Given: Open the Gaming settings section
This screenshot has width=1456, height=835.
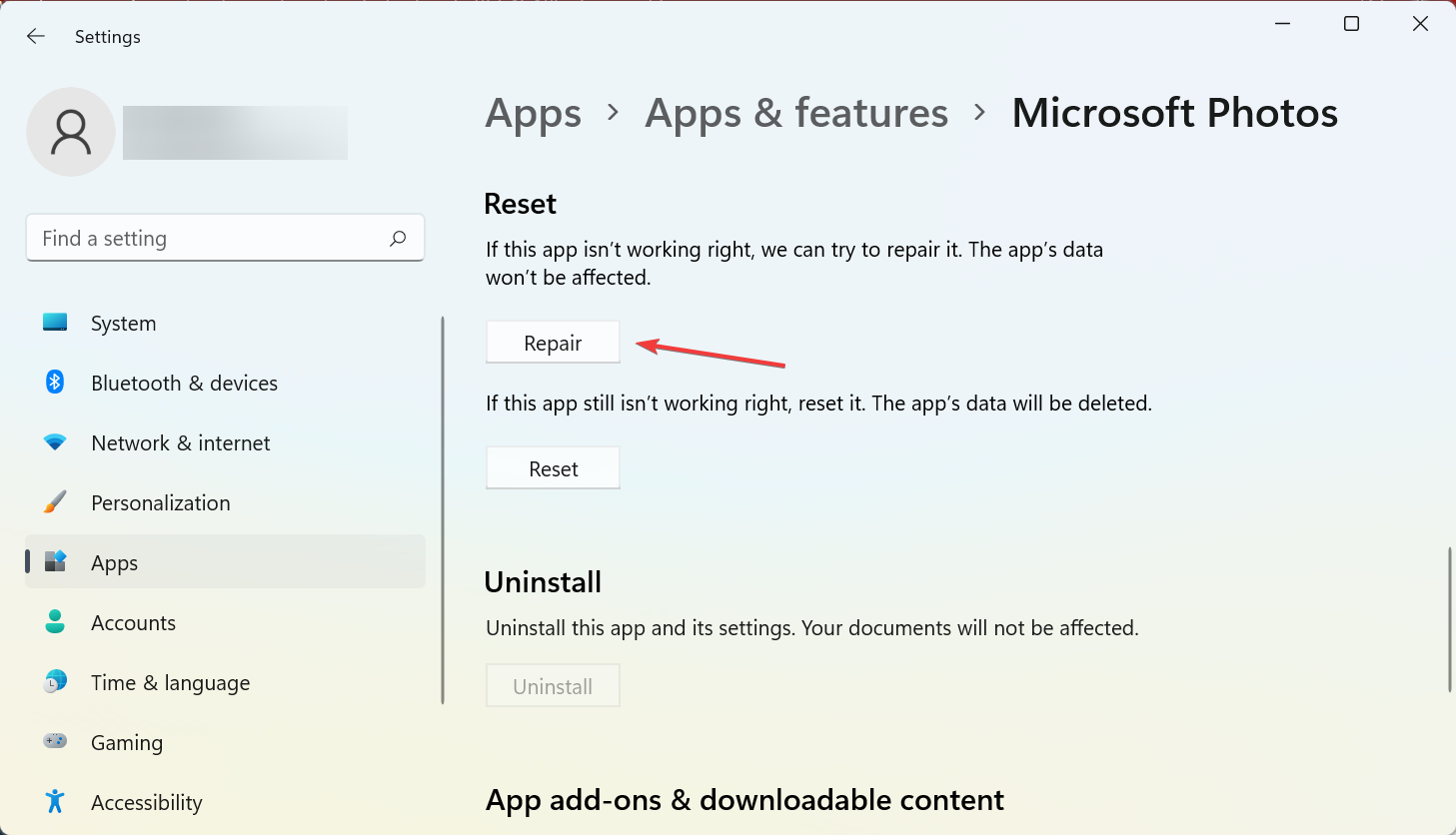Looking at the screenshot, I should pyautogui.click(x=127, y=742).
